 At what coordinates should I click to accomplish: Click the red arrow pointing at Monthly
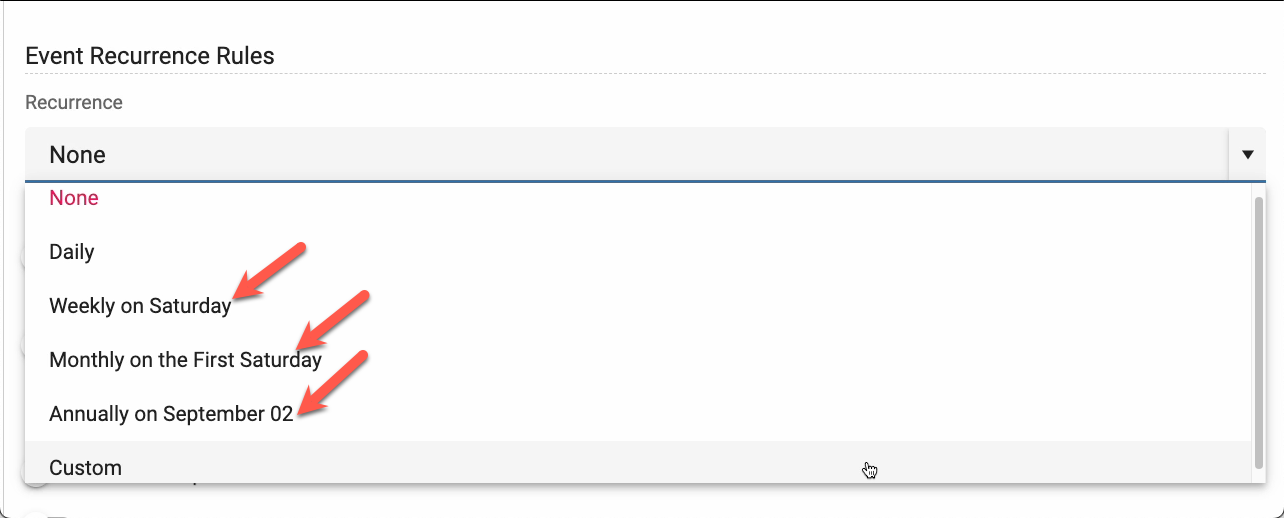coord(335,319)
